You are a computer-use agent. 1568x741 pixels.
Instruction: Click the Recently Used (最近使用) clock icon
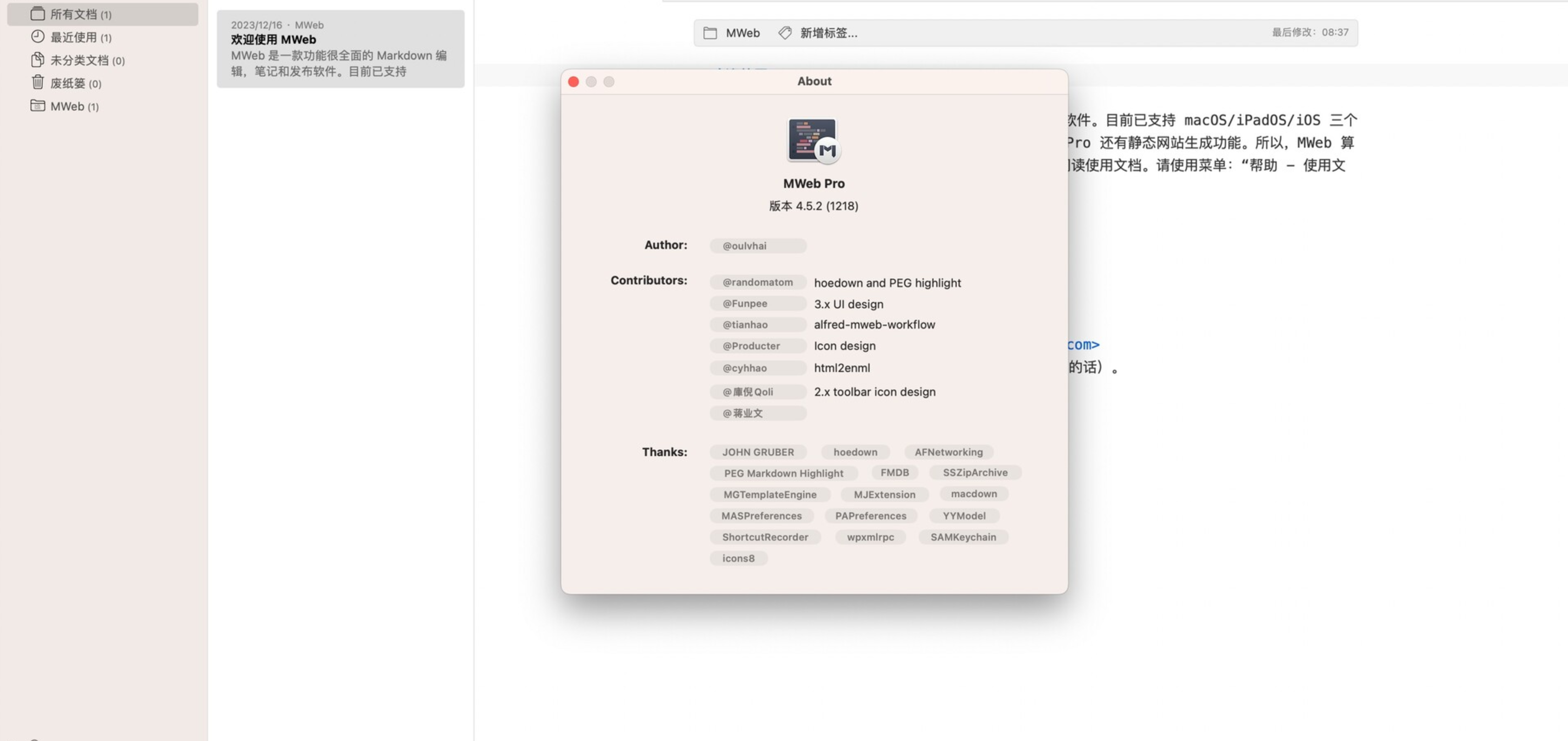(x=38, y=37)
